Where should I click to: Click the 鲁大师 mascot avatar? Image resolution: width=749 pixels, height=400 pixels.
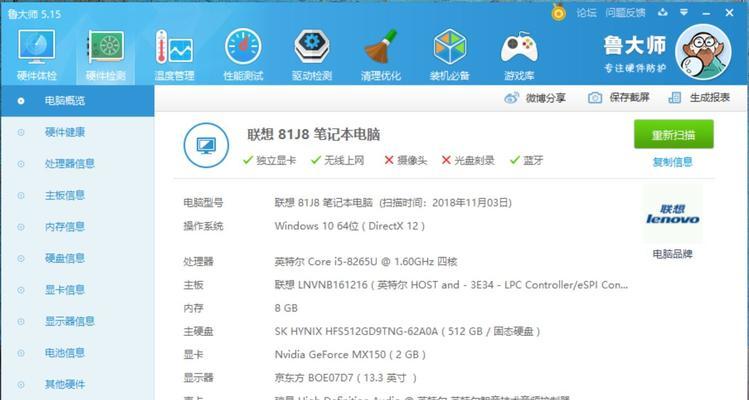703,52
